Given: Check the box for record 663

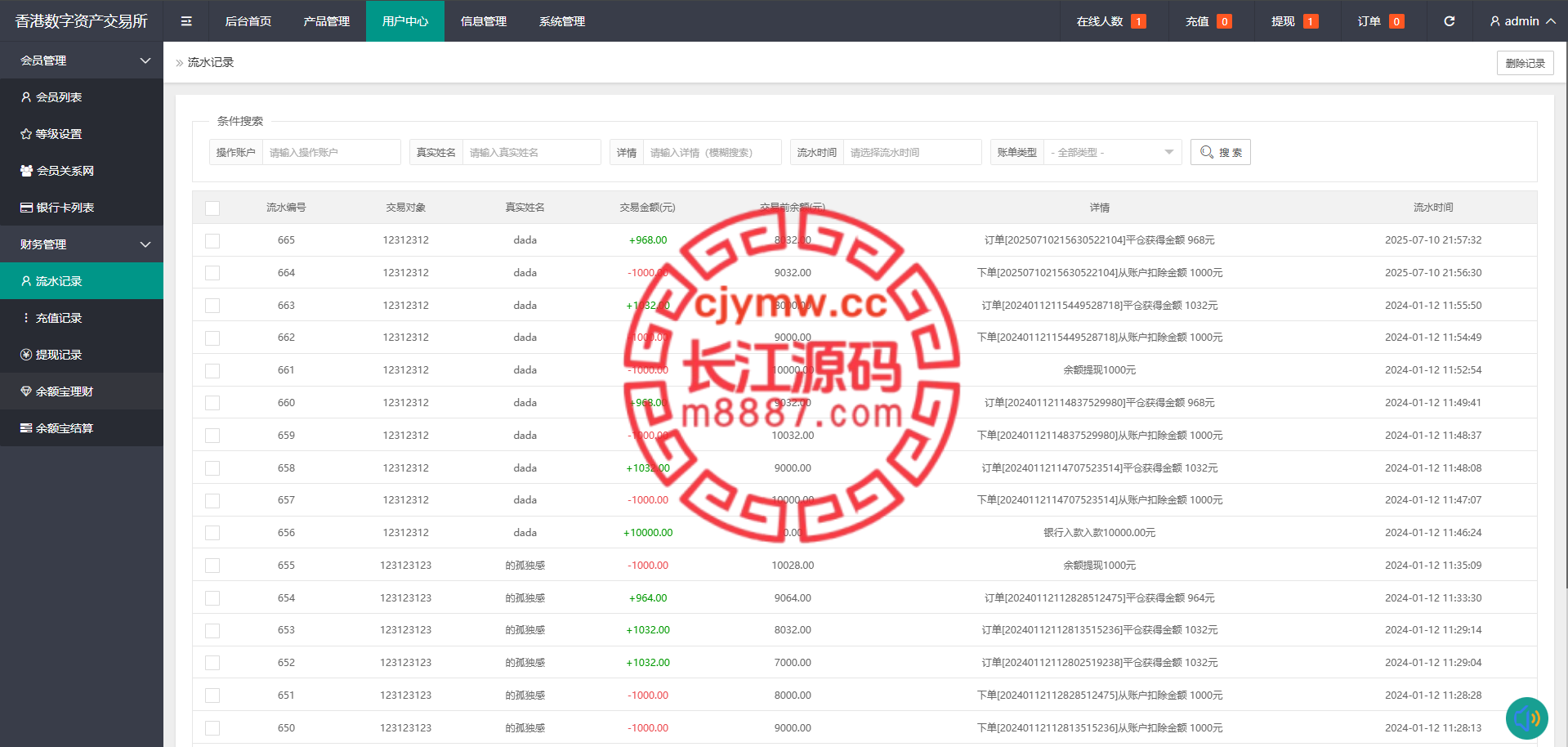Looking at the screenshot, I should pyautogui.click(x=212, y=306).
